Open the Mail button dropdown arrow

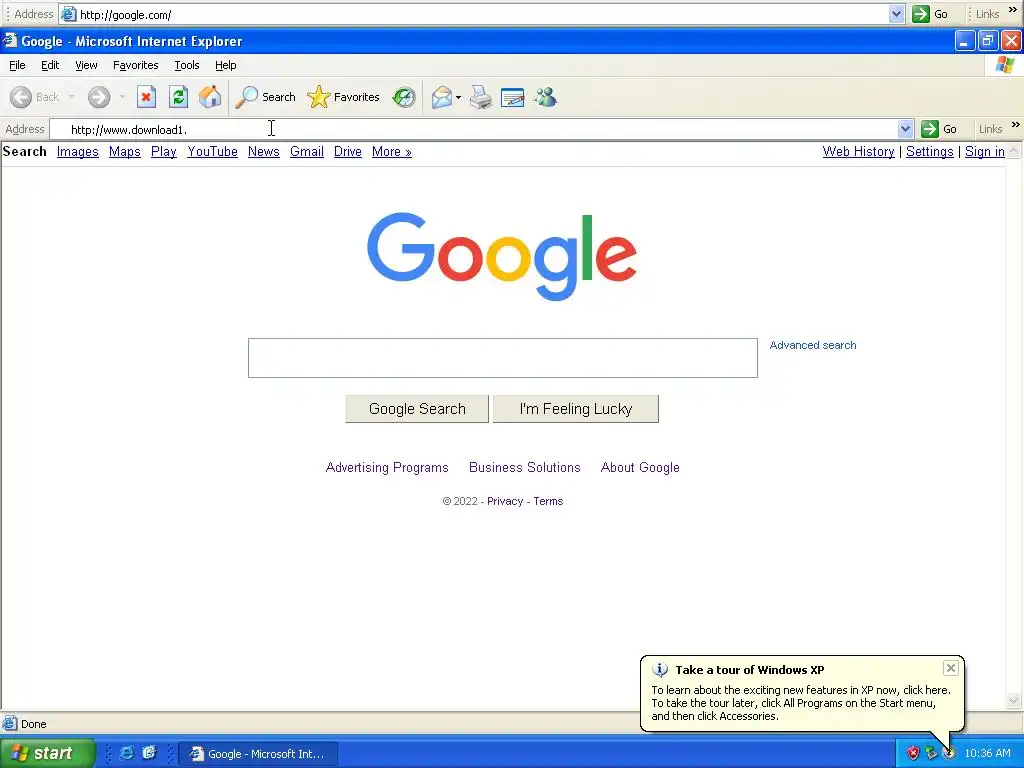458,98
